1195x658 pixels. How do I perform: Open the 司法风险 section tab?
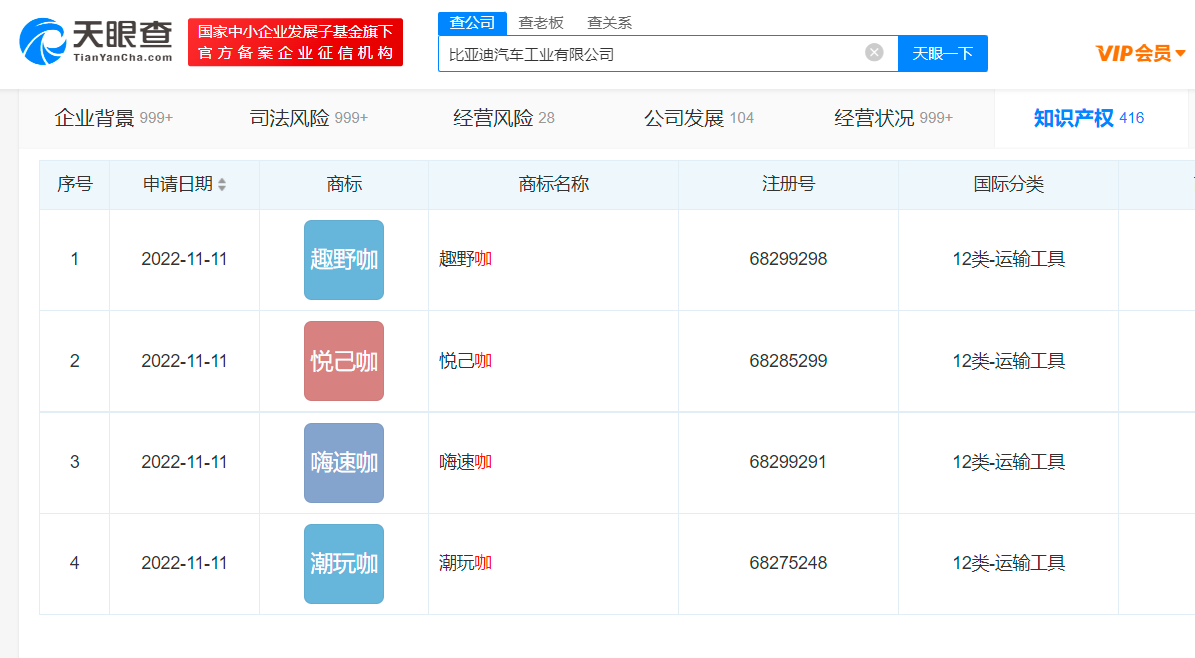click(x=308, y=118)
